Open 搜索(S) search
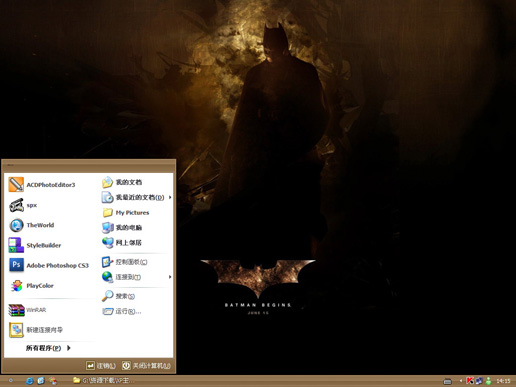Viewport: 516px width, 387px height. (x=118, y=296)
